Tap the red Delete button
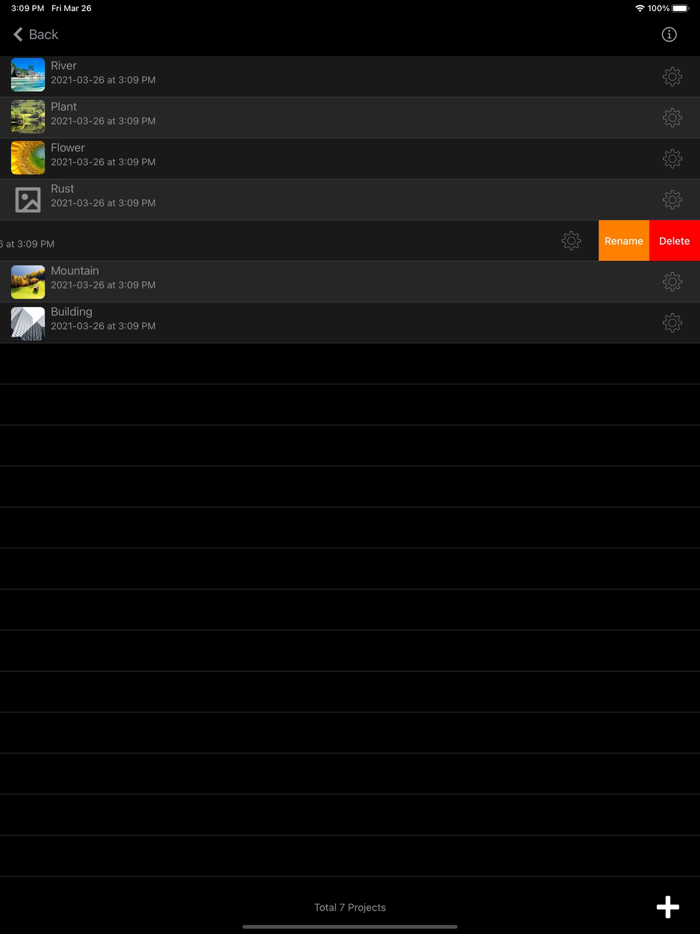 click(674, 241)
